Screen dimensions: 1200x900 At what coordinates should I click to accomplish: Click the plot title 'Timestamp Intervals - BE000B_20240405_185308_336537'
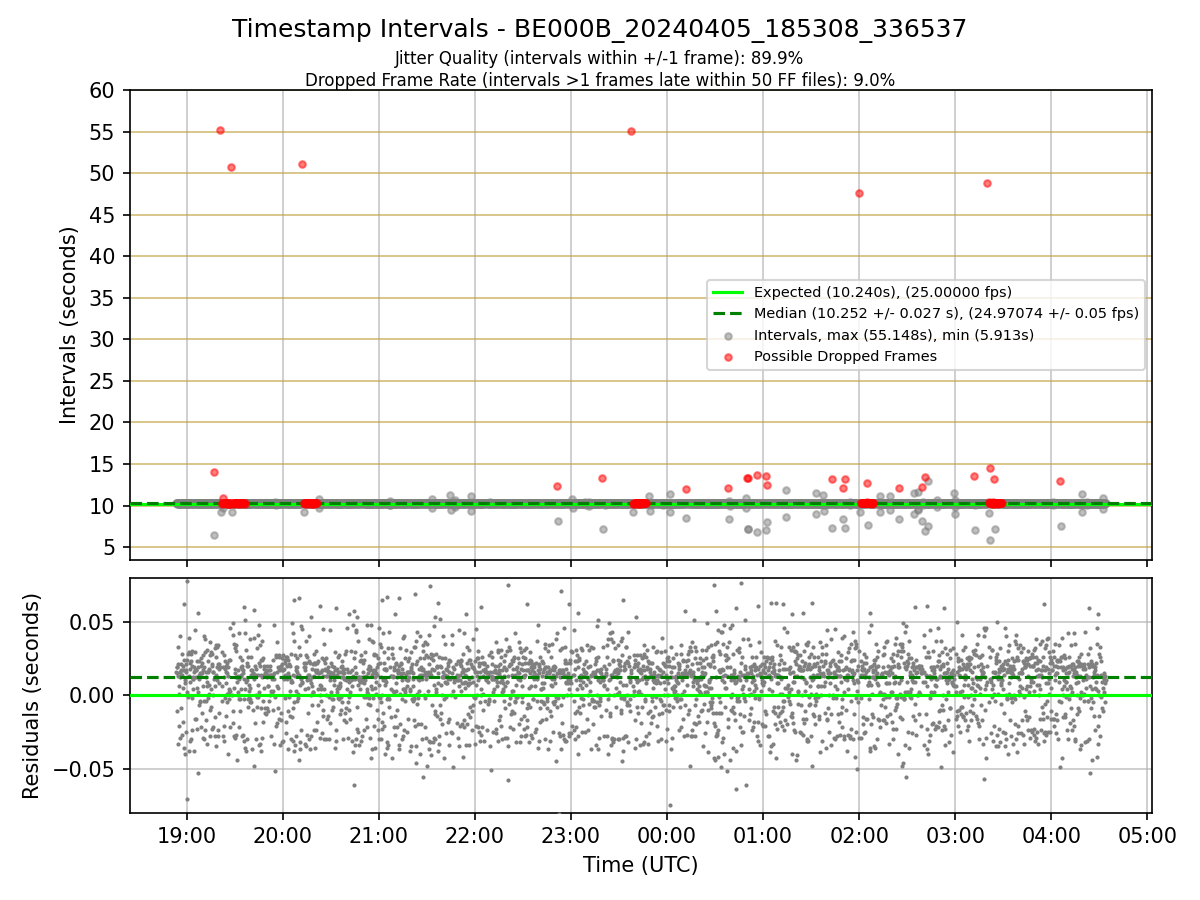(x=599, y=29)
